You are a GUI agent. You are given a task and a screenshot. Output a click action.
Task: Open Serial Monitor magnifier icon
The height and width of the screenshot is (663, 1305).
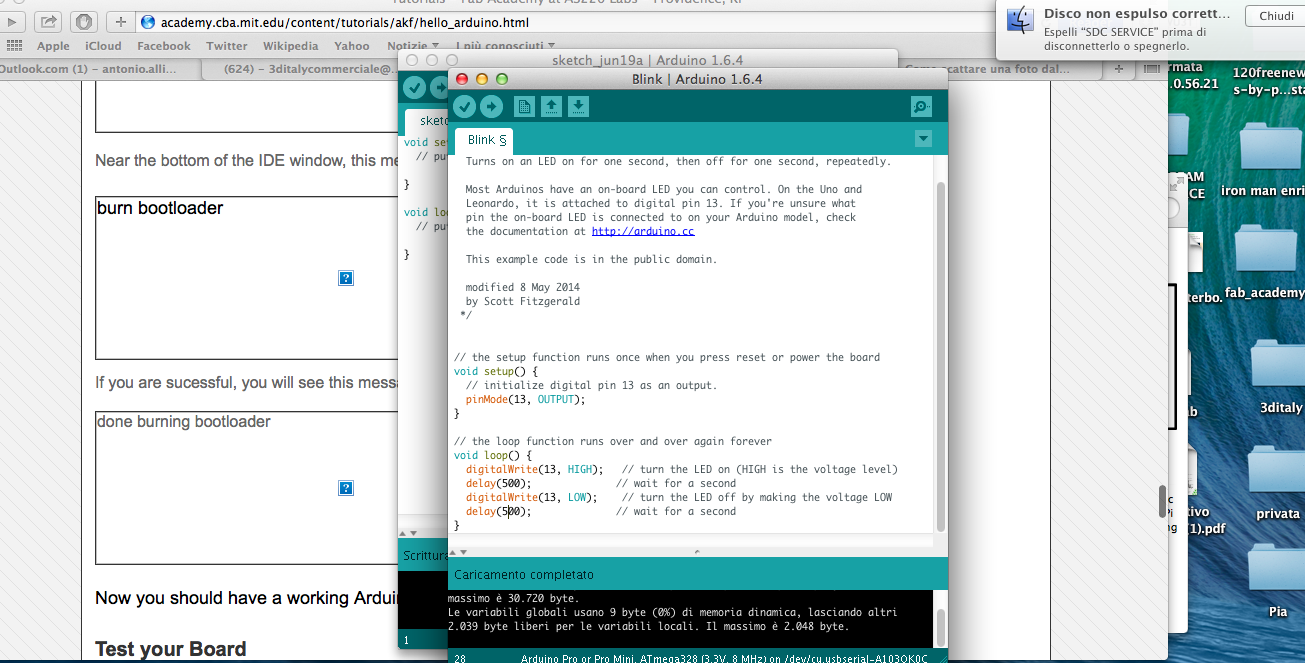pos(921,107)
